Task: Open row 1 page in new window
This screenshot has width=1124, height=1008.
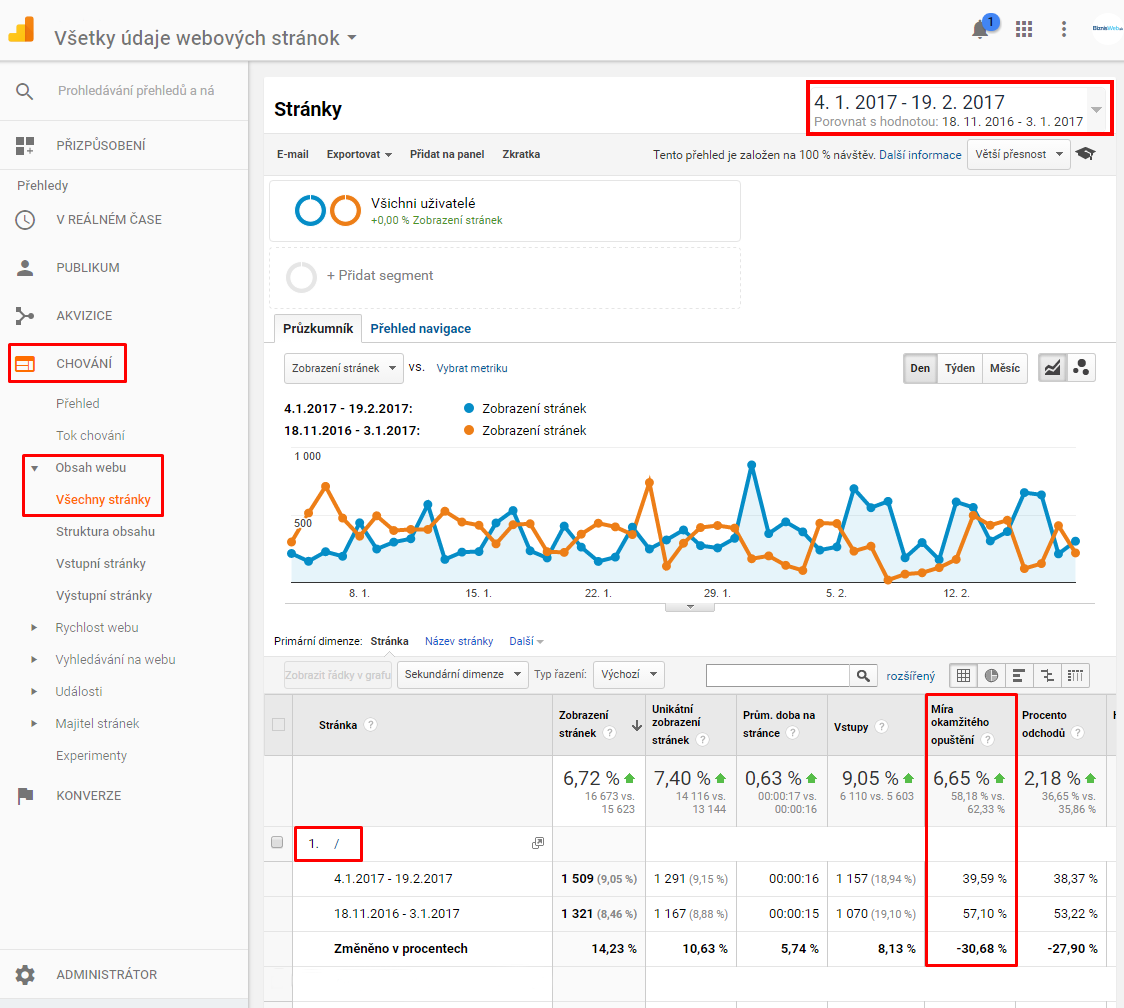Action: [x=538, y=843]
